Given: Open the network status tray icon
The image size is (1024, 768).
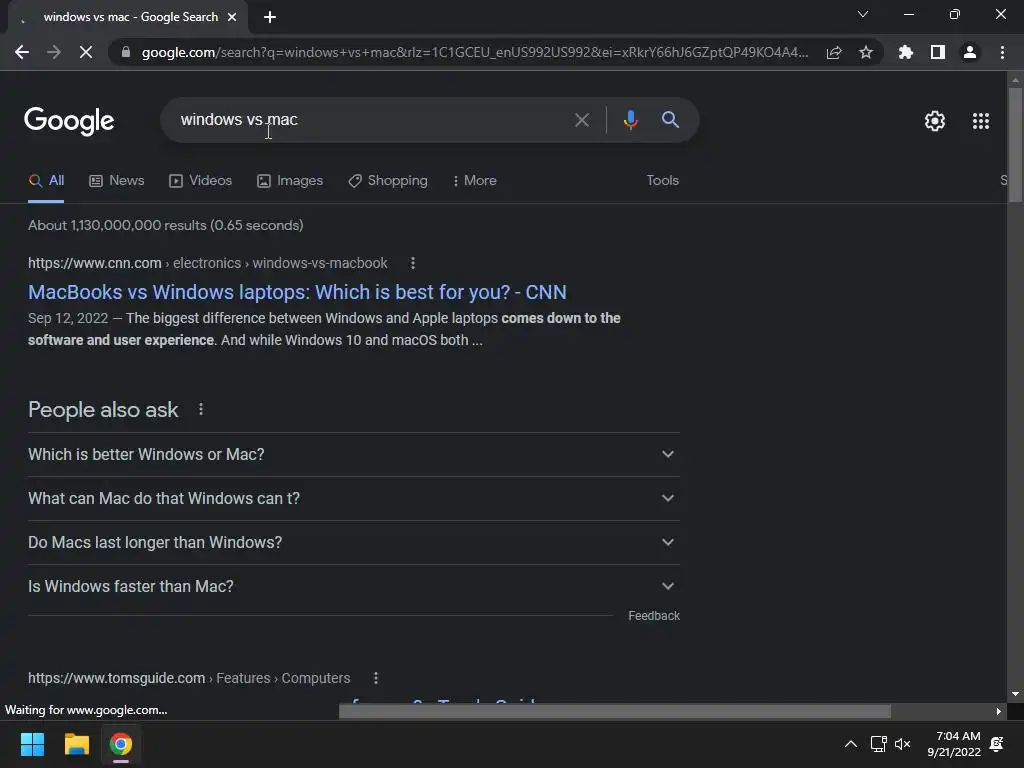Looking at the screenshot, I should pos(878,744).
